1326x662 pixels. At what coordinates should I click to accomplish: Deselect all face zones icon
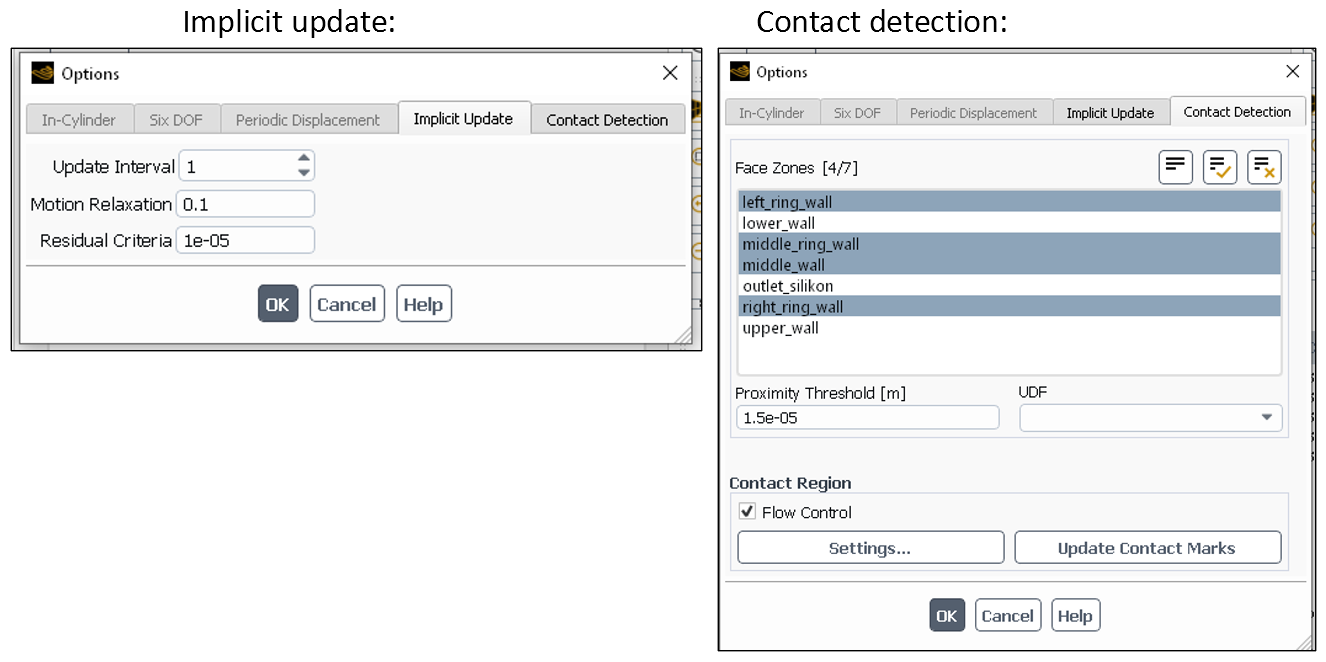click(1264, 167)
